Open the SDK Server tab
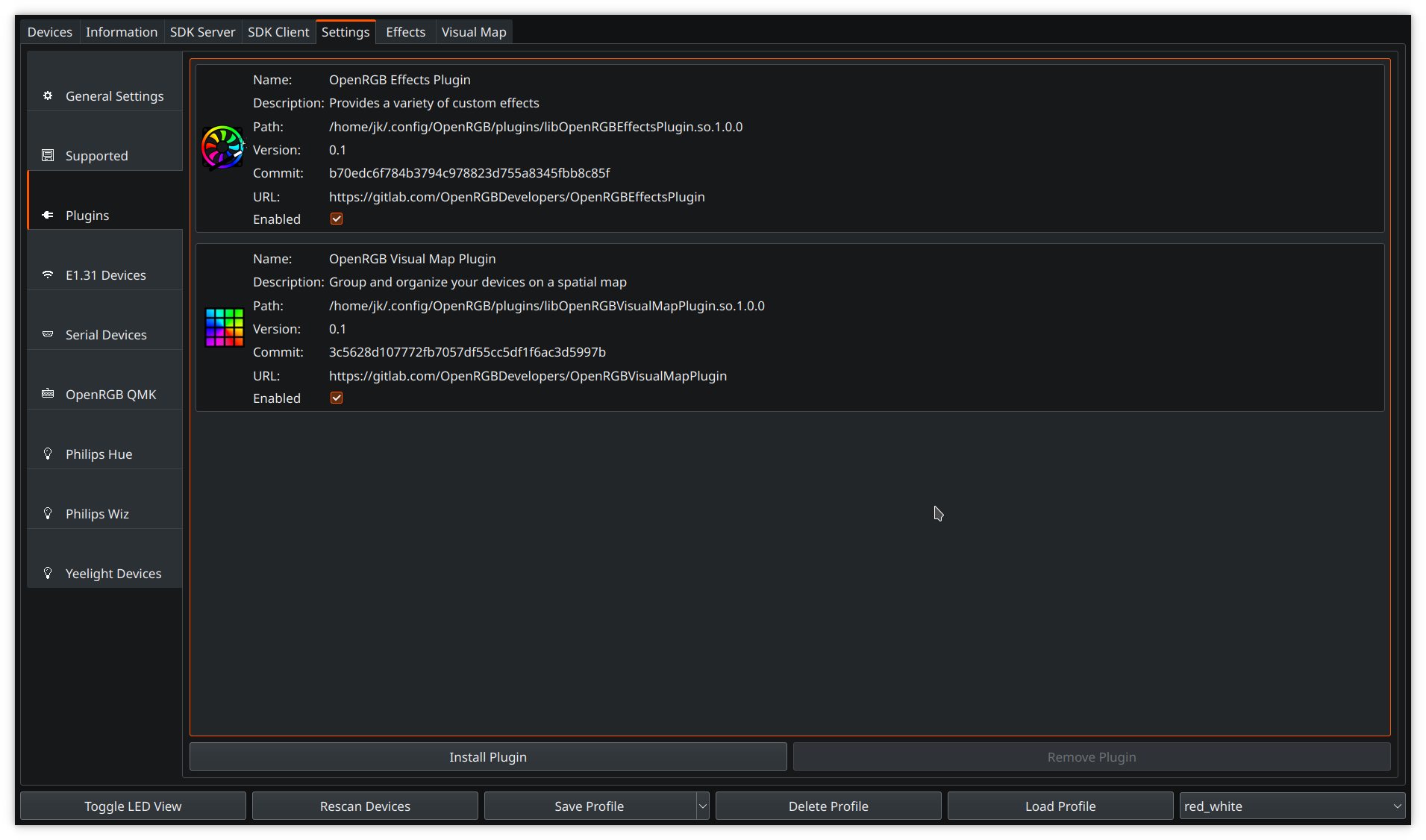This screenshot has width=1426, height=840. 202,32
